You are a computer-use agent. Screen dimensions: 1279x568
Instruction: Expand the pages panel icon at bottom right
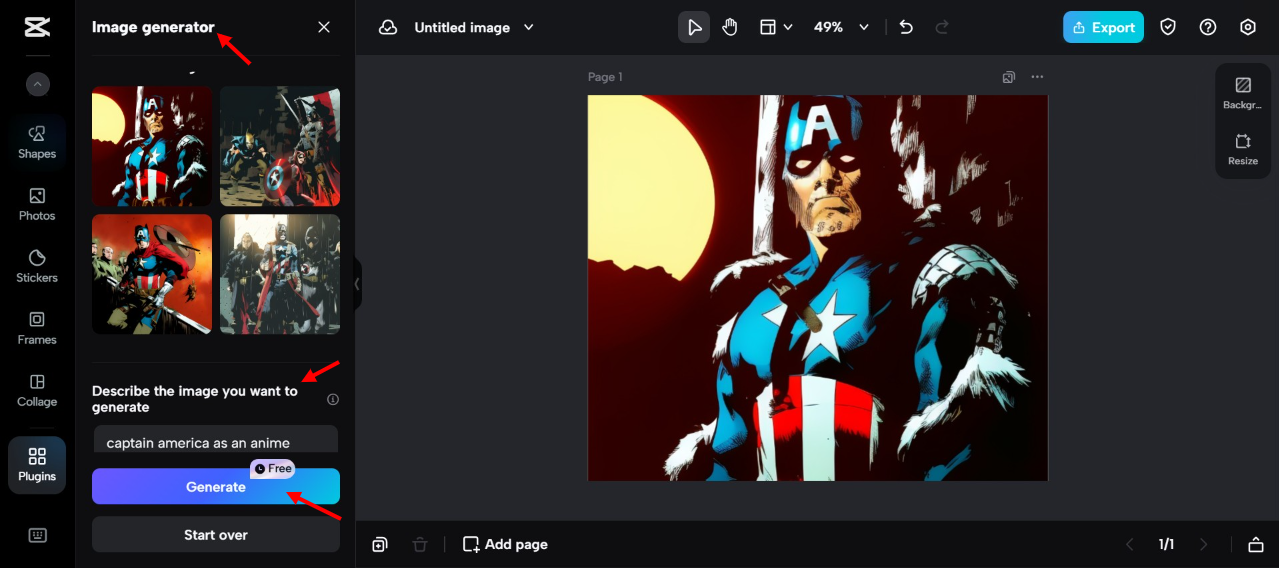tap(1256, 544)
